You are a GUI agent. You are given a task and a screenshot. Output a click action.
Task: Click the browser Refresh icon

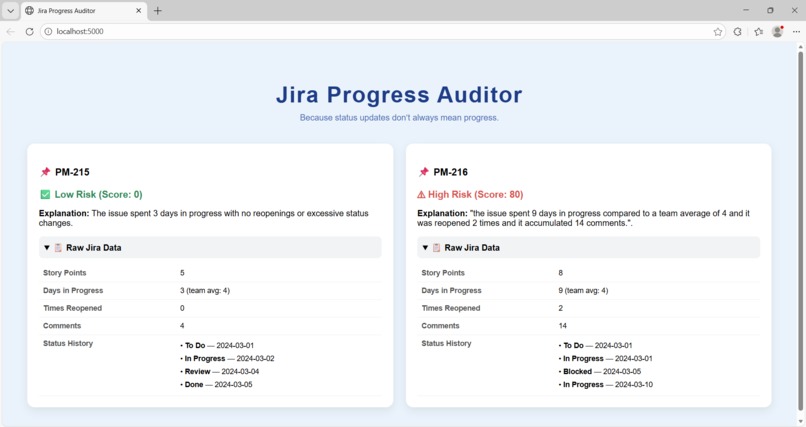tap(29, 31)
